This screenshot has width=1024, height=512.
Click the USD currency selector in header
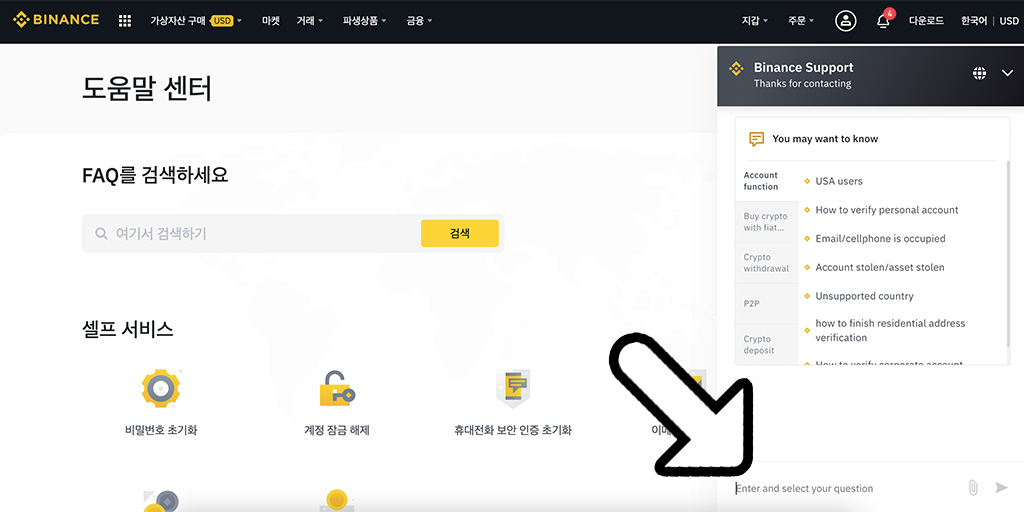click(1008, 21)
